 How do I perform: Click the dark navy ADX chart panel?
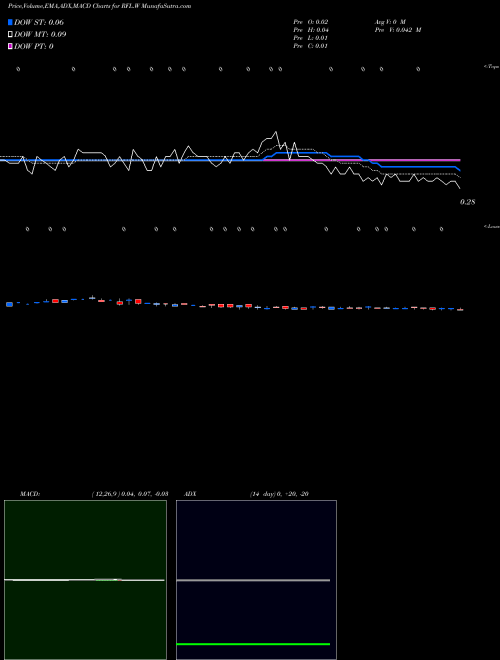coord(256,580)
